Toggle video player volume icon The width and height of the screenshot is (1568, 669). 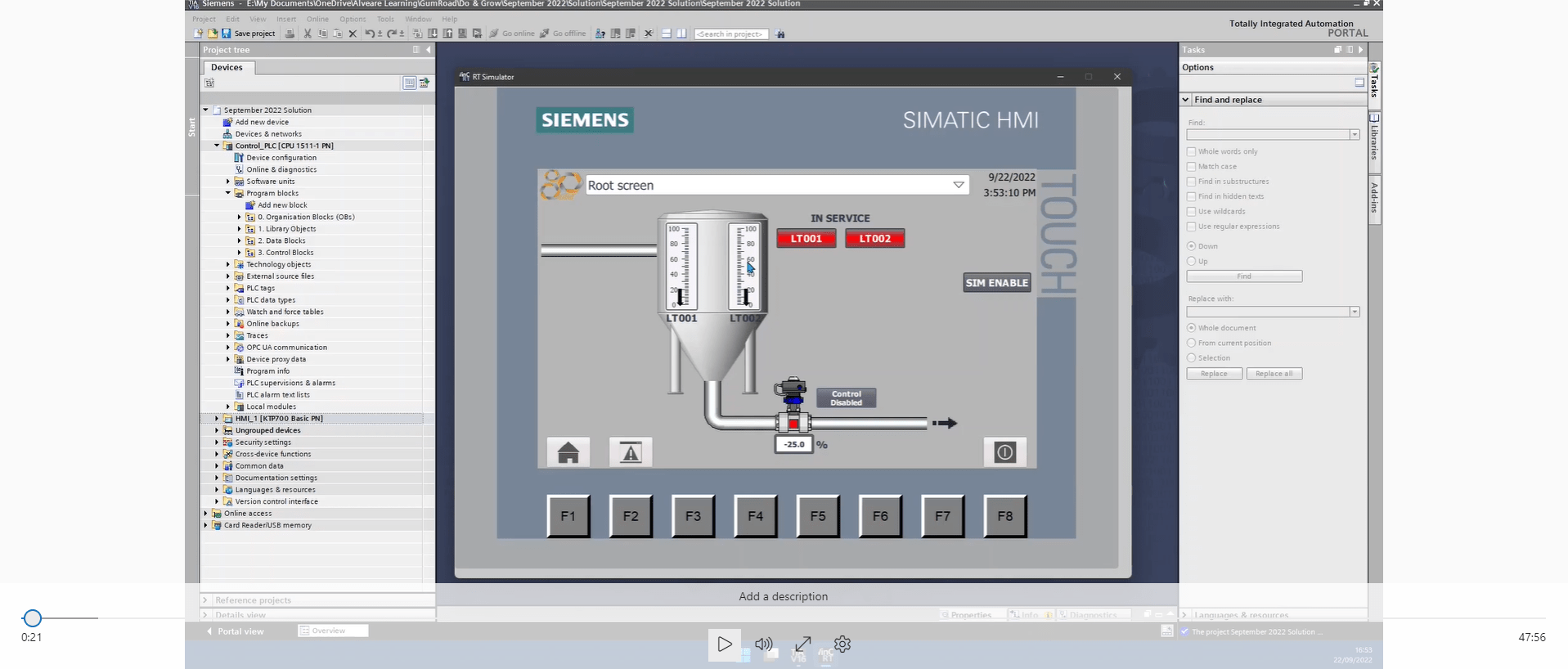pyautogui.click(x=764, y=644)
